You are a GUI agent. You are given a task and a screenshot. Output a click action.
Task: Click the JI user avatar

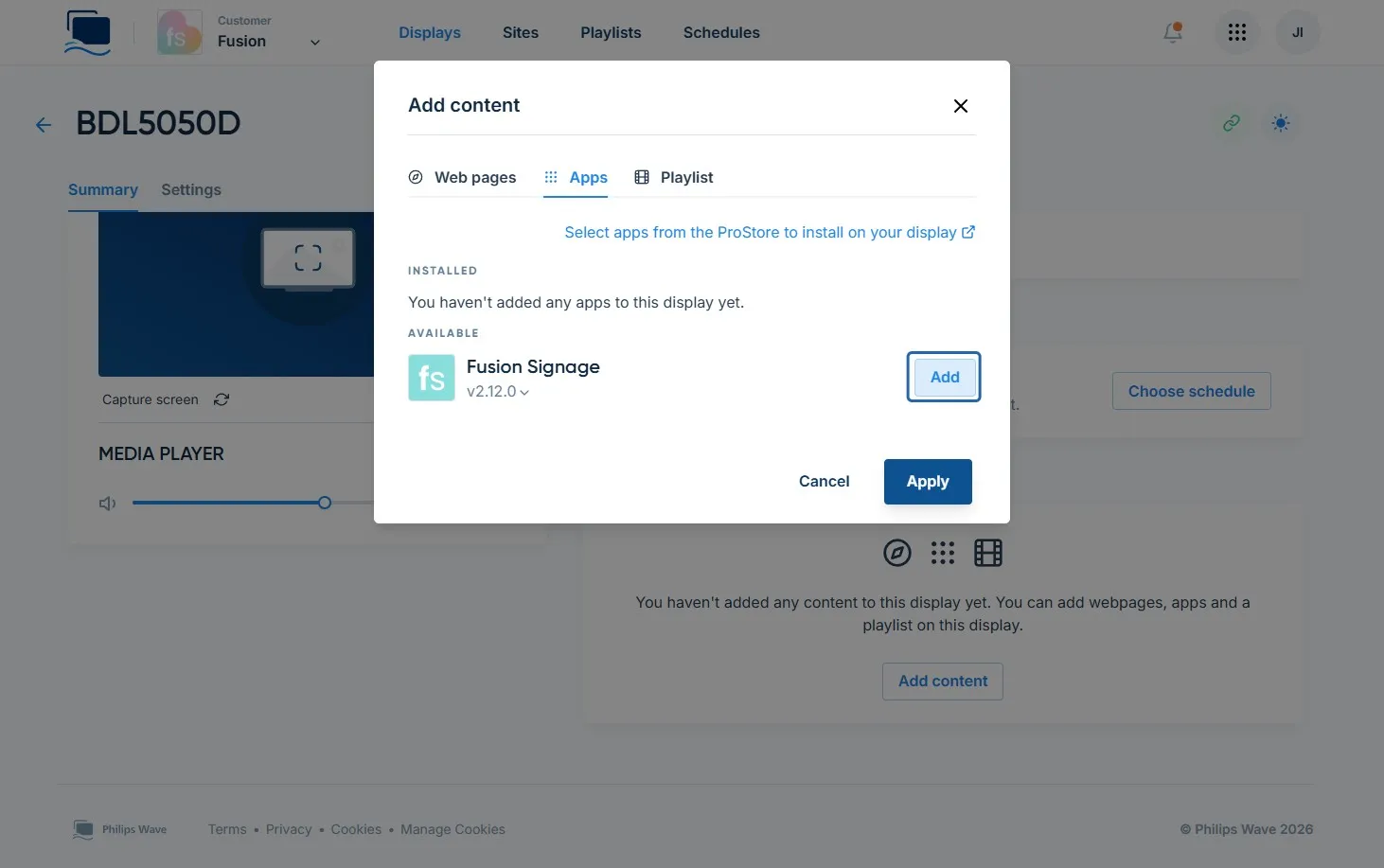click(1297, 32)
